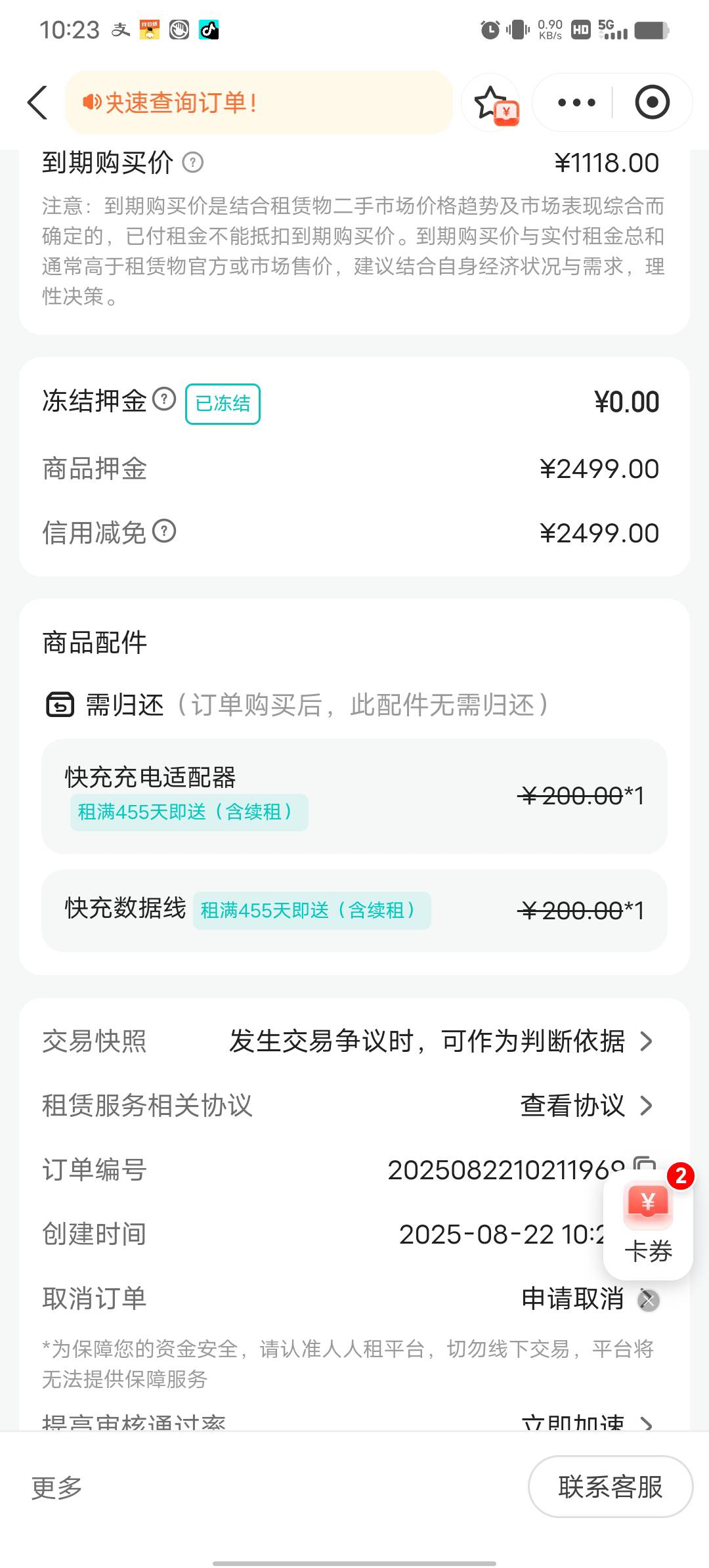Tap the 需归还 return icon

(x=60, y=705)
